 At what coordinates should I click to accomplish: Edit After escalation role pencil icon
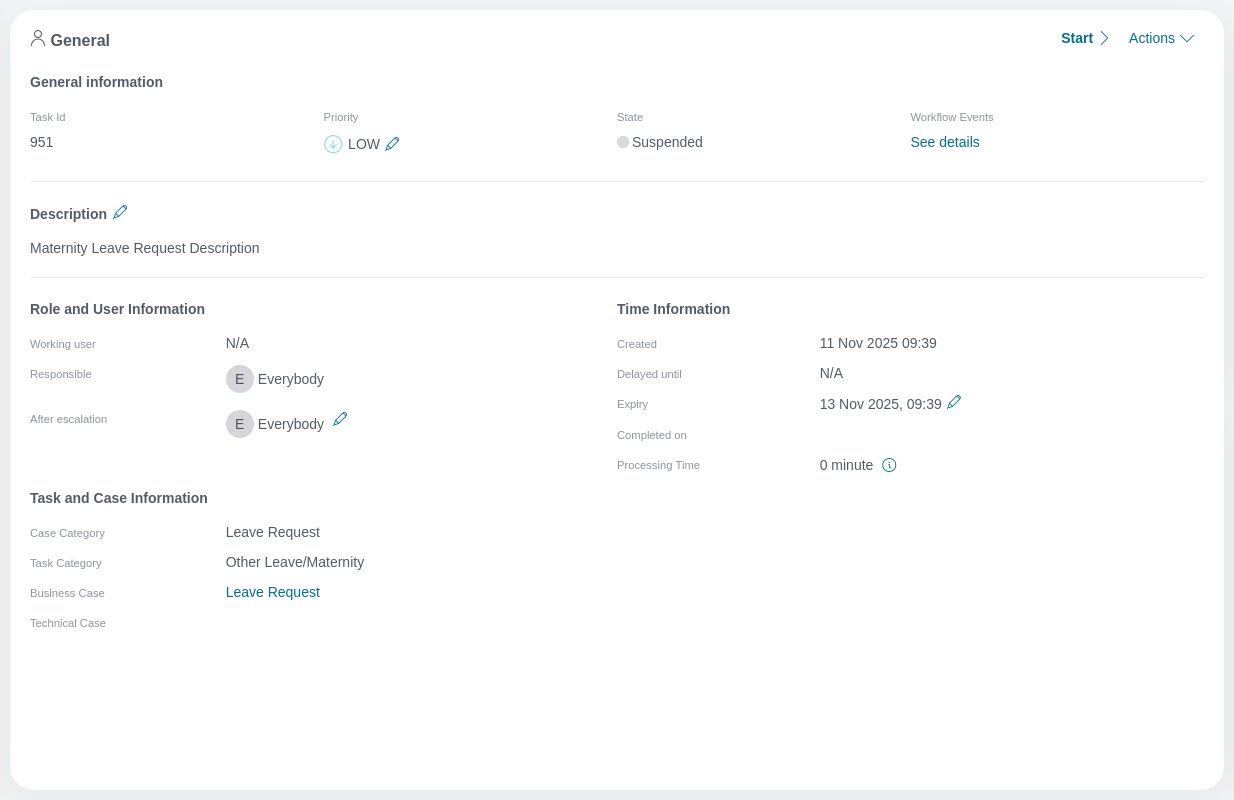point(340,419)
